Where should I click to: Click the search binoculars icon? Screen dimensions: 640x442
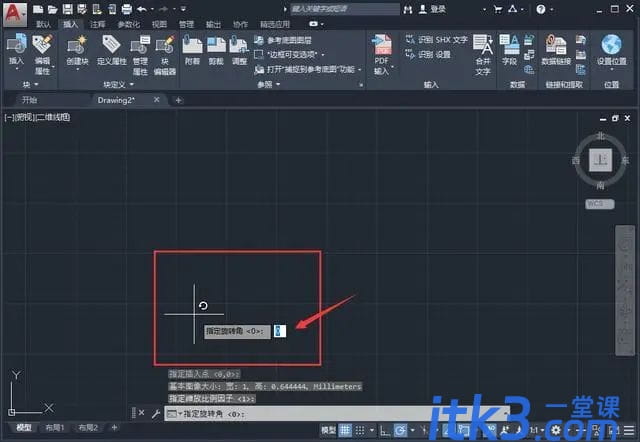407,9
